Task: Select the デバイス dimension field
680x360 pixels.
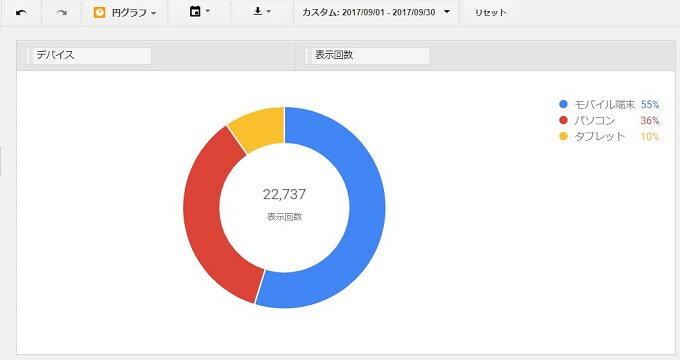Action: point(89,56)
